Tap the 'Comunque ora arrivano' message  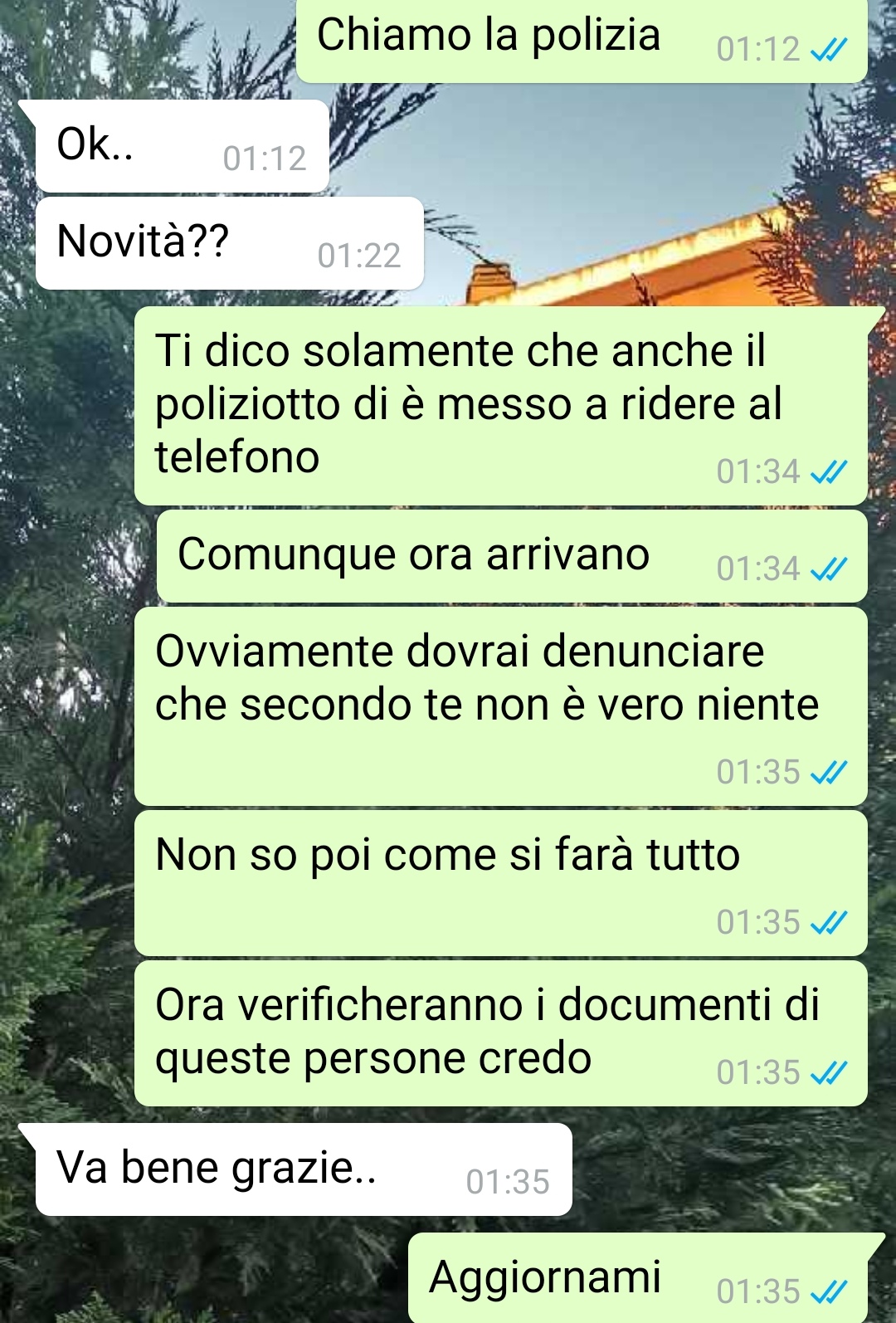click(512, 556)
